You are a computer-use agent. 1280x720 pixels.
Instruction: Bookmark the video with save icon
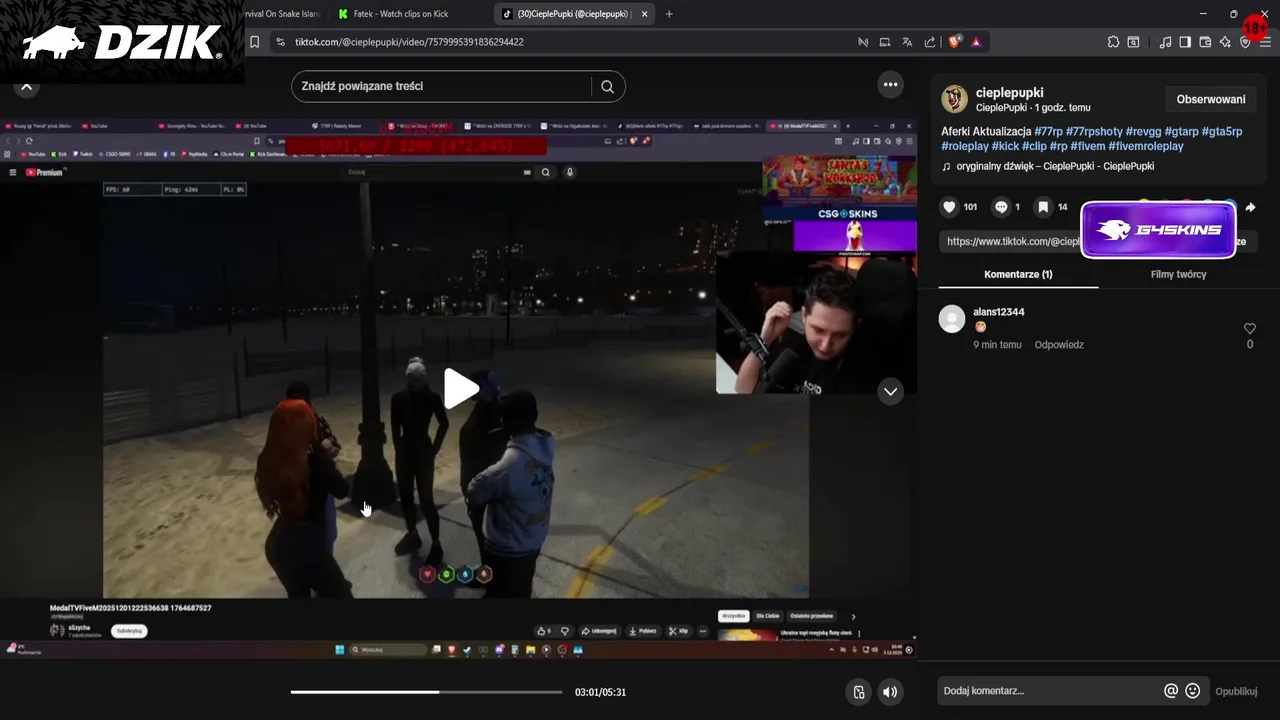1043,207
